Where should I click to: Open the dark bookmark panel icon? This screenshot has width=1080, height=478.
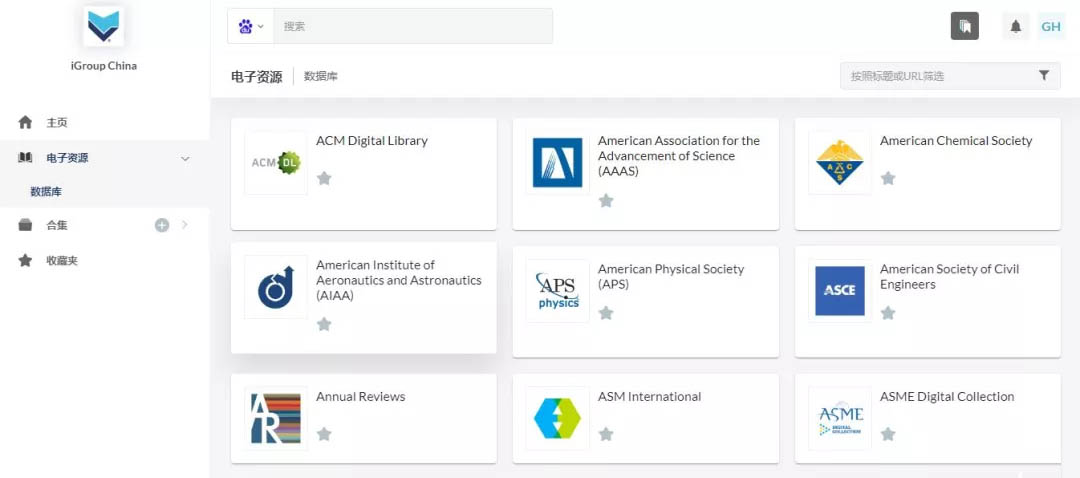pyautogui.click(x=964, y=26)
